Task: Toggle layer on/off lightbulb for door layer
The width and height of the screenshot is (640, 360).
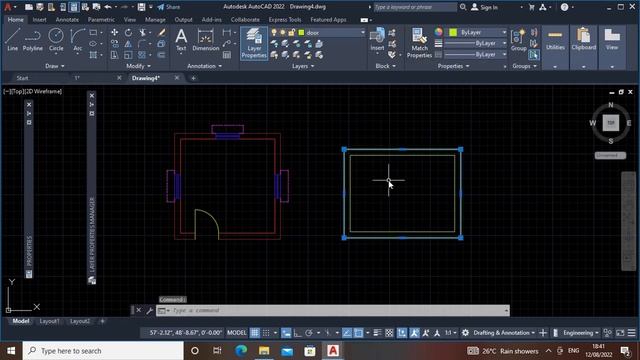Action: pos(274,33)
